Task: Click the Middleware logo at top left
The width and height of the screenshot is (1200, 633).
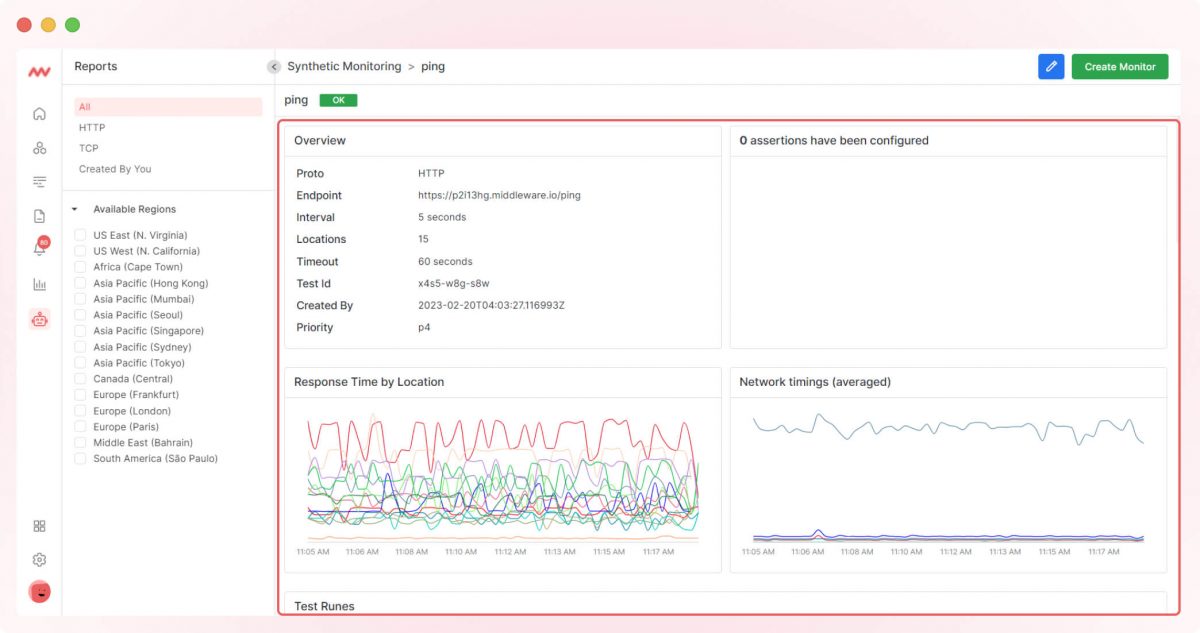Action: click(39, 70)
